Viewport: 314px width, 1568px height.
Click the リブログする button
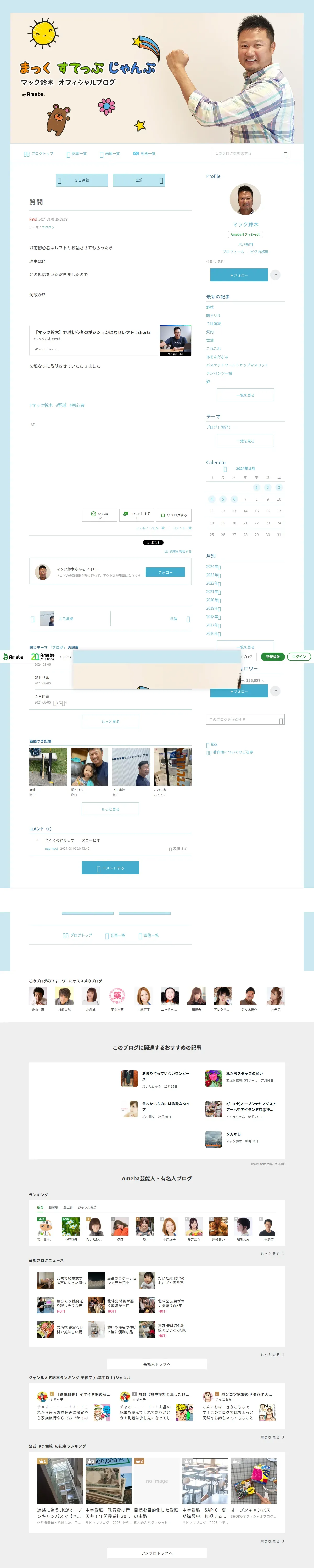tap(174, 515)
